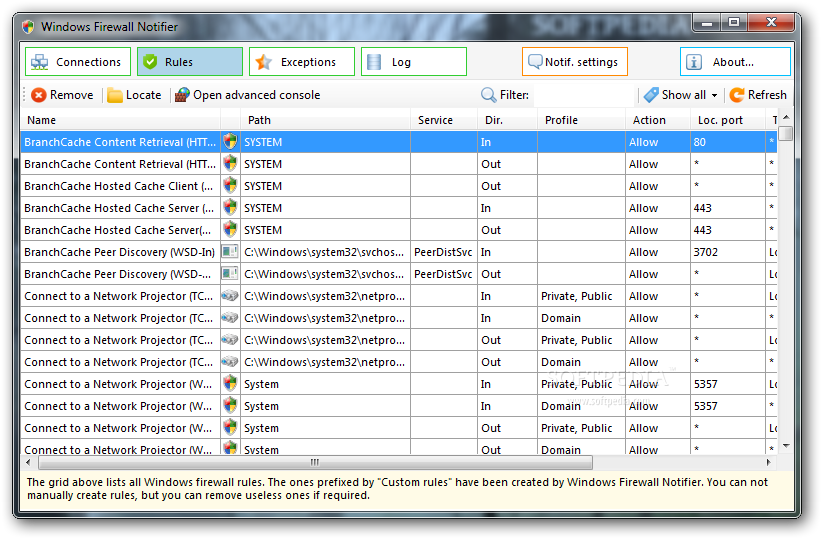Open the Log tab

click(414, 62)
